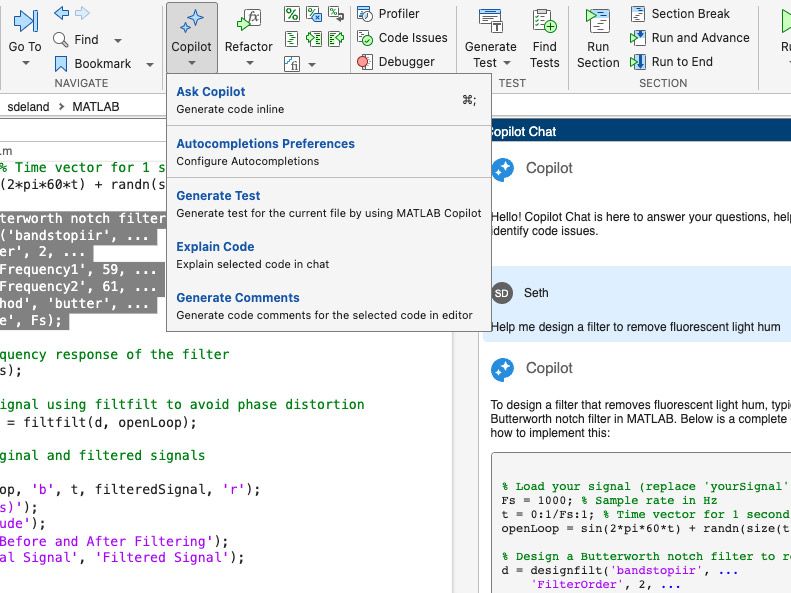Click the MATLAB folder in path breadcrumb
Viewport: 791px width, 593px height.
(95, 106)
